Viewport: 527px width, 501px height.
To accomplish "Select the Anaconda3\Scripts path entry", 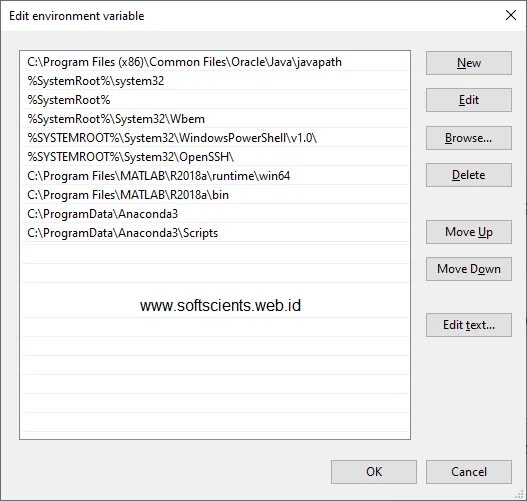I will tap(216, 233).
